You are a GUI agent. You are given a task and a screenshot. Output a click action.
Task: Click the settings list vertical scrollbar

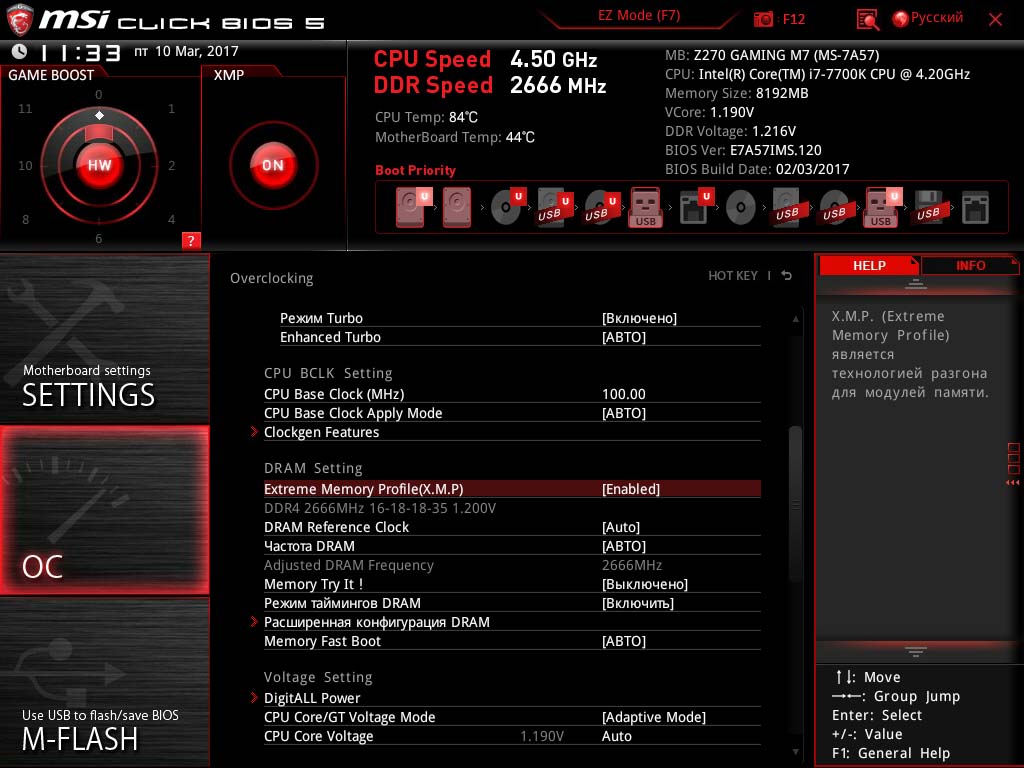pyautogui.click(x=795, y=503)
